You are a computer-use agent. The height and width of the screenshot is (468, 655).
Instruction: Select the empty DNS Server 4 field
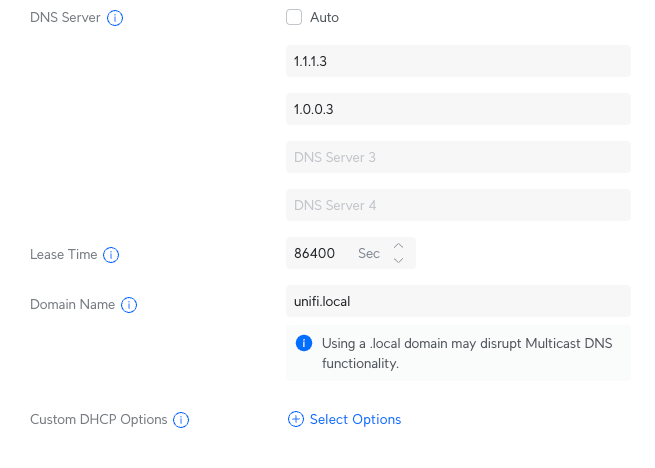coord(458,205)
